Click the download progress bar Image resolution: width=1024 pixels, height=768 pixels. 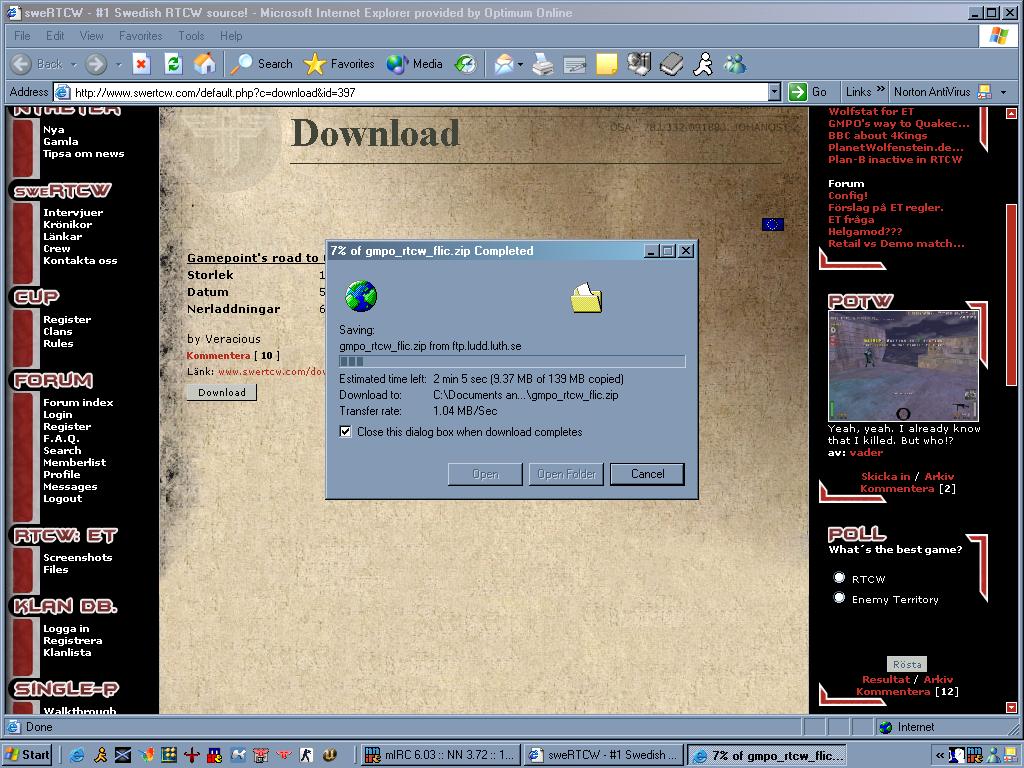click(x=512, y=361)
